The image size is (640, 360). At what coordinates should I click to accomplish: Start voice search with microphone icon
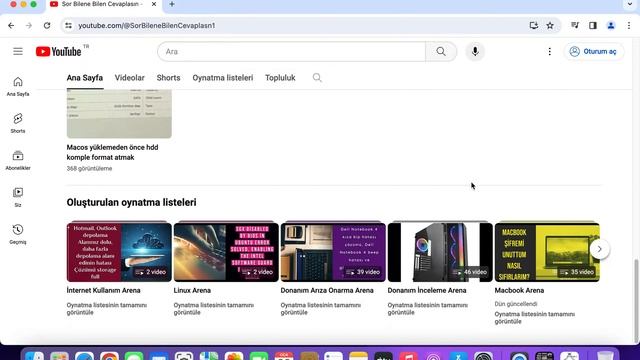(475, 51)
